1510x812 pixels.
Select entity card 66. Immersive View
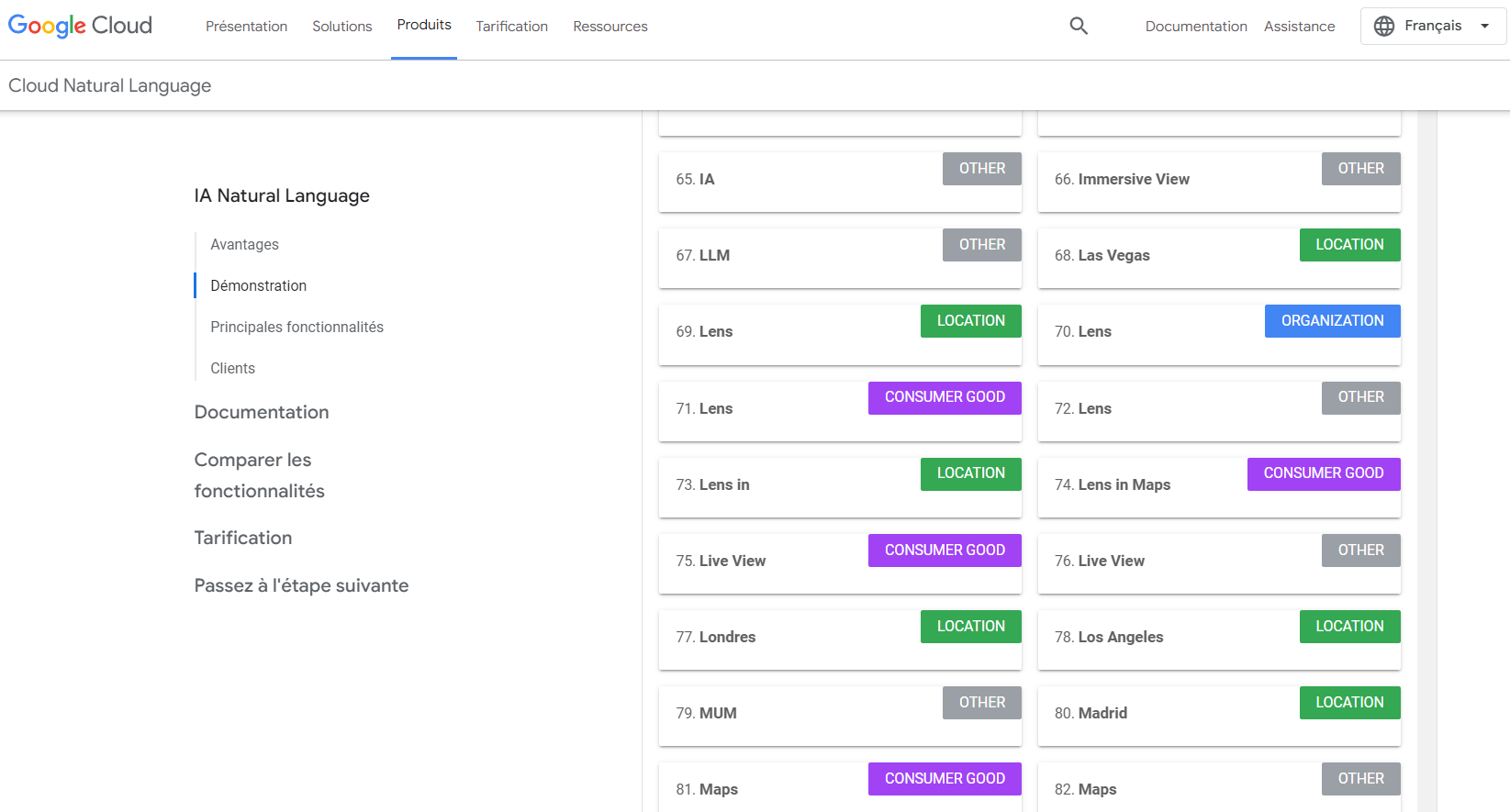pyautogui.click(x=1219, y=182)
